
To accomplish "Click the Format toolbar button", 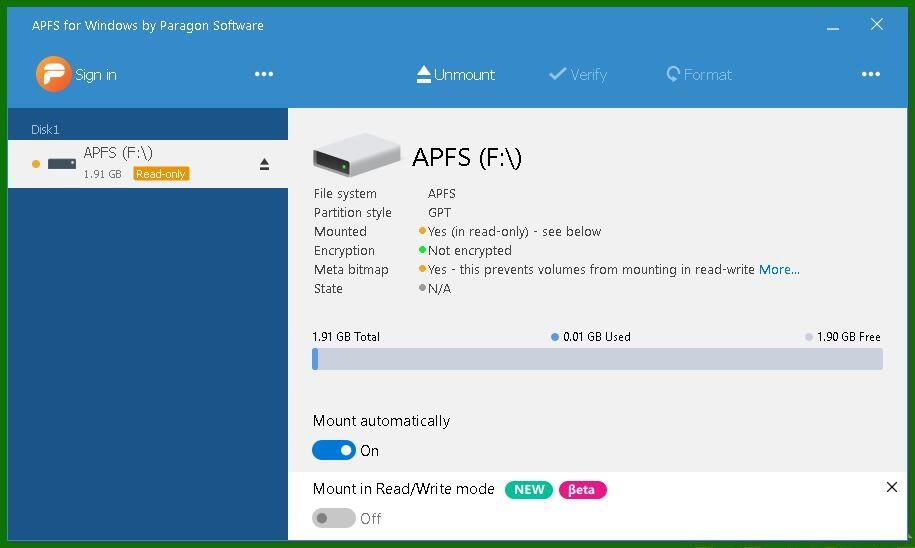I will click(699, 75).
